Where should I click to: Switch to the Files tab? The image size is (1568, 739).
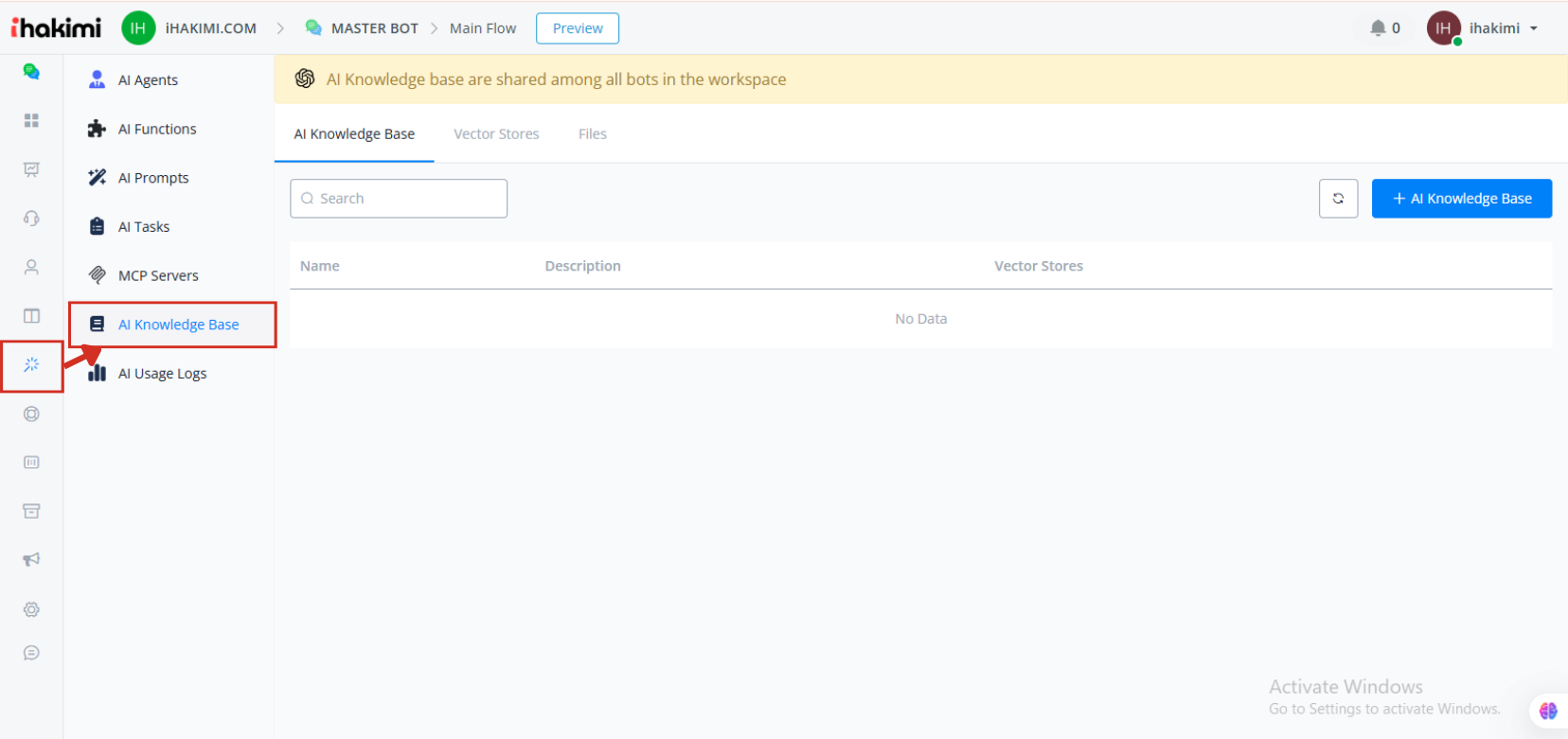(x=593, y=134)
